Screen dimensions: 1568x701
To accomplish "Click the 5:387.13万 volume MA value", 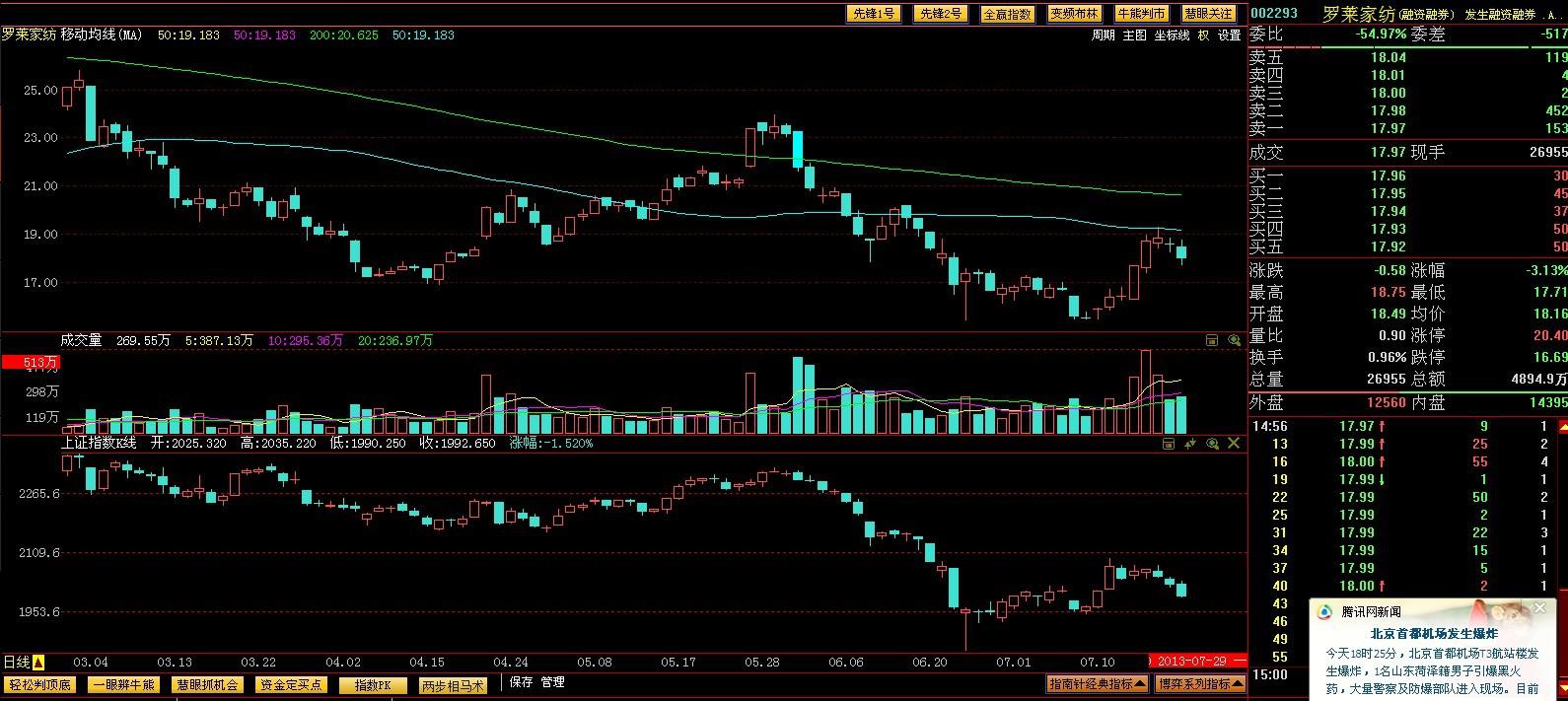I will pos(217,340).
